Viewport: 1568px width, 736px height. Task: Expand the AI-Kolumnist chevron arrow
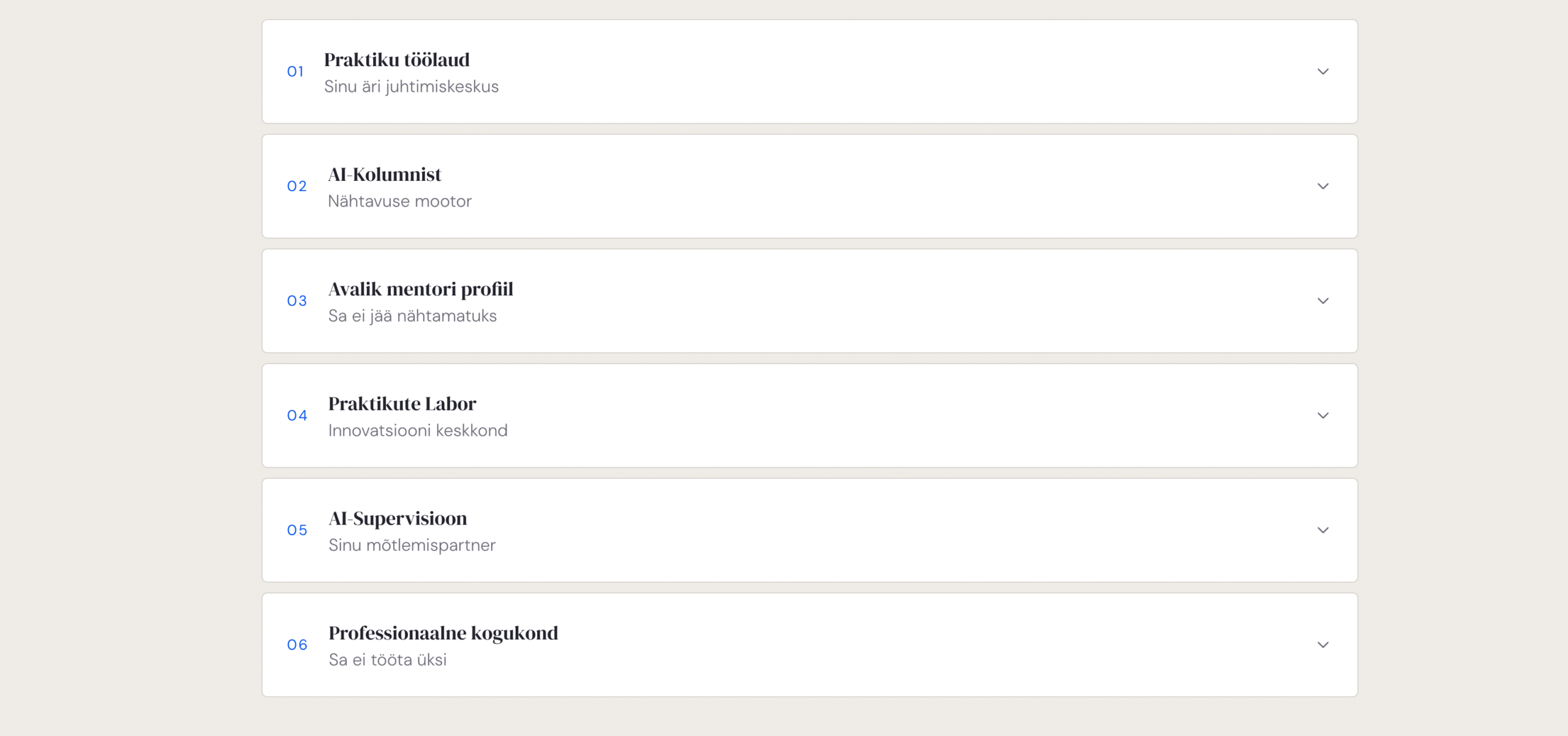(1322, 186)
